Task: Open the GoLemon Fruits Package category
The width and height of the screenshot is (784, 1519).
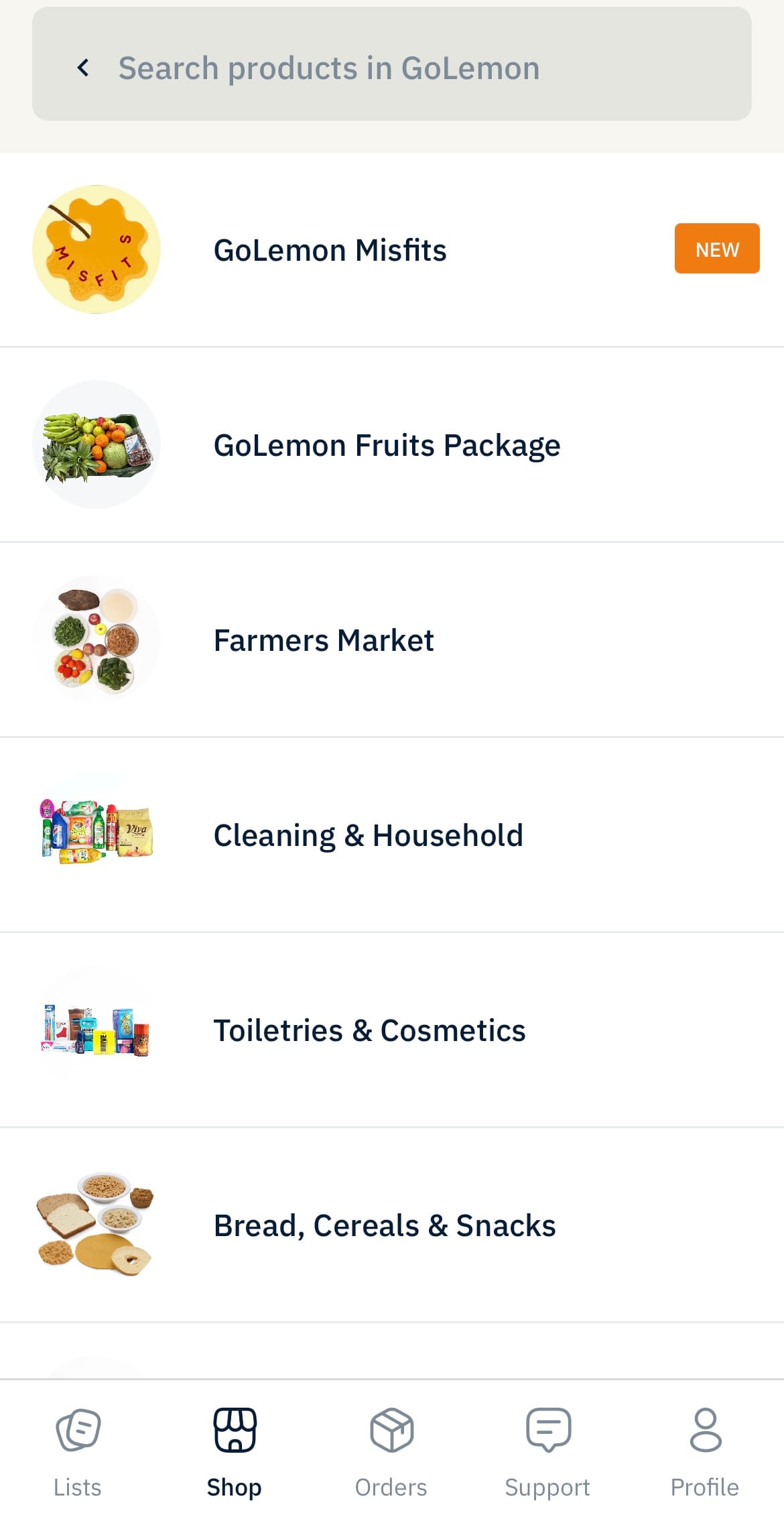Action: click(392, 444)
